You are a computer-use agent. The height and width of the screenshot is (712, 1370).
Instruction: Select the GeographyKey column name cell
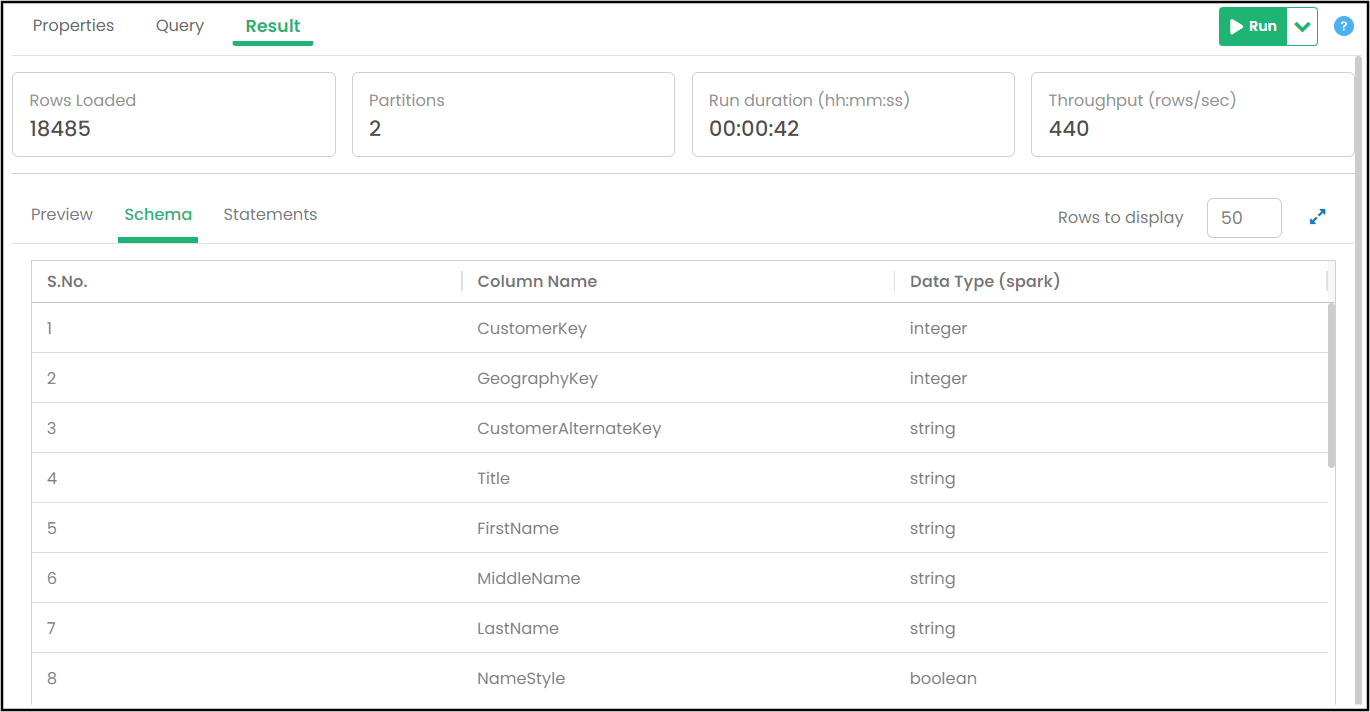pyautogui.click(x=537, y=378)
